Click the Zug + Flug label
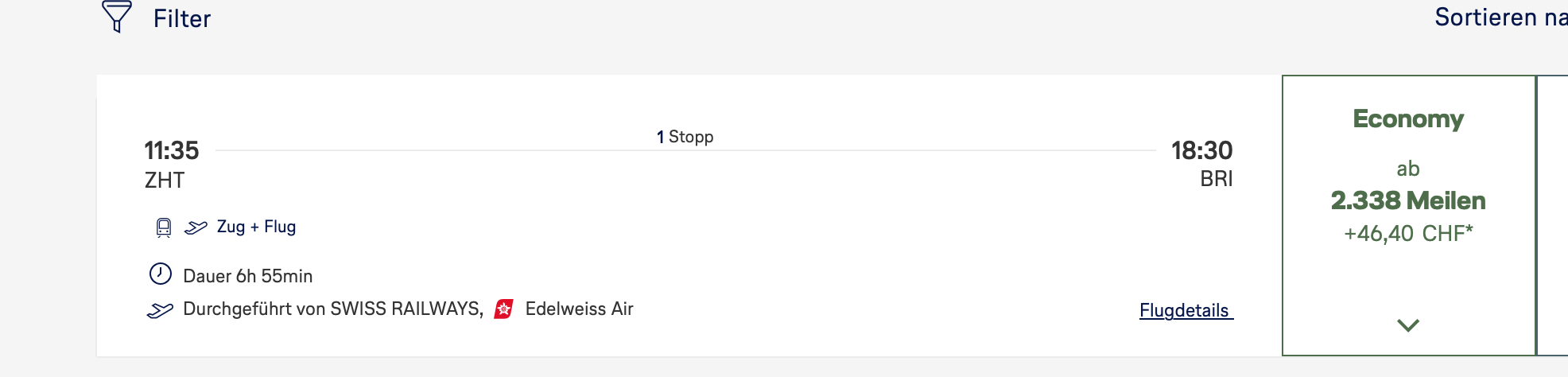Image resolution: width=1568 pixels, height=377 pixels. [256, 227]
